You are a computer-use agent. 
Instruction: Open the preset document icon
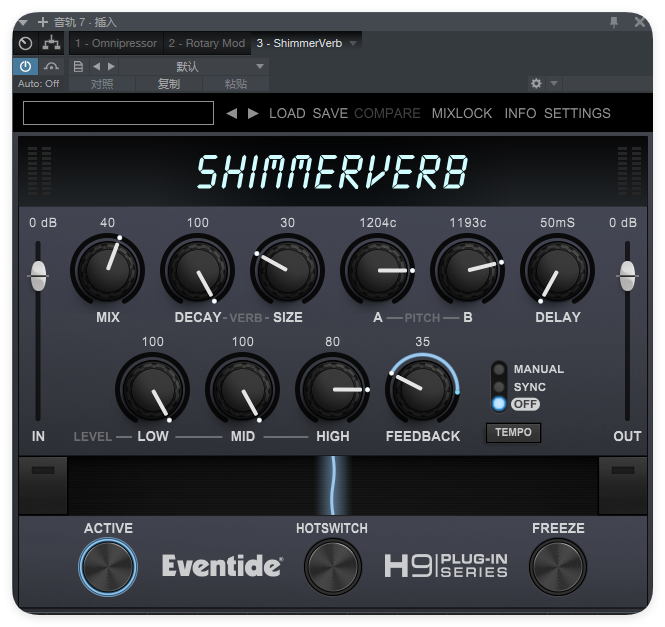point(78,67)
